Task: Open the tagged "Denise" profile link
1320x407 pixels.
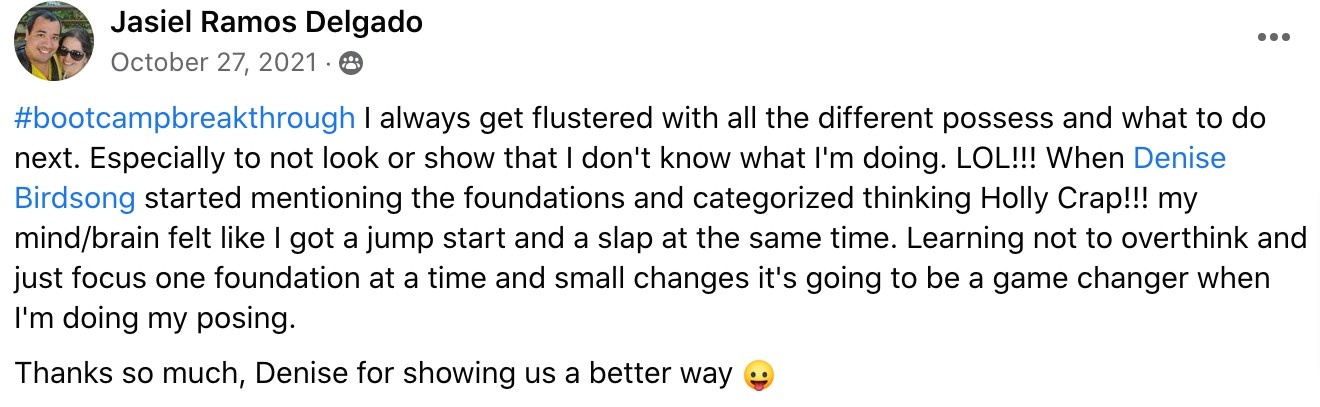Action: (1179, 158)
